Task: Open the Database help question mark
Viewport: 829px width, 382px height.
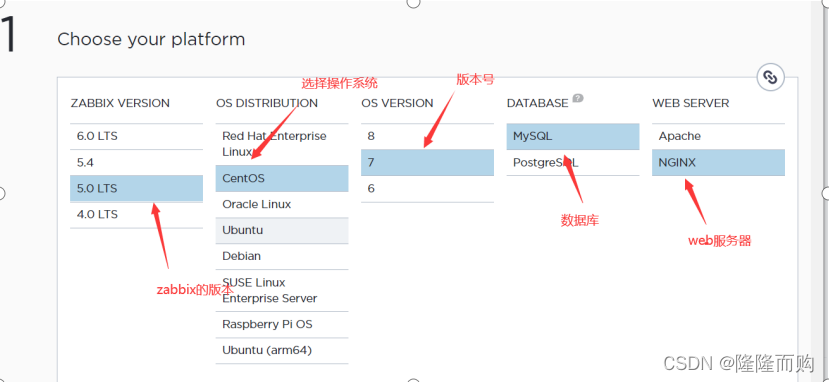Action: 578,98
